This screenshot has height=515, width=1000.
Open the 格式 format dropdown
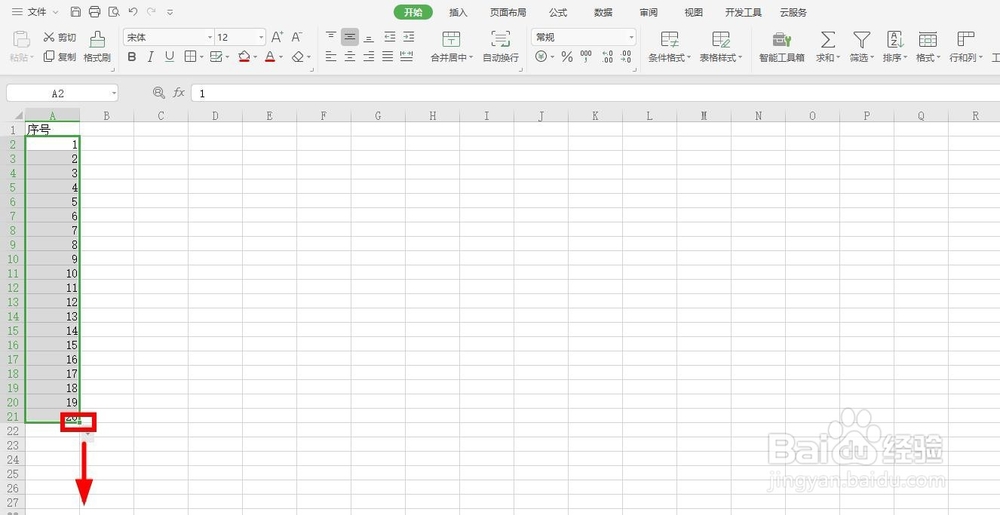pos(928,57)
